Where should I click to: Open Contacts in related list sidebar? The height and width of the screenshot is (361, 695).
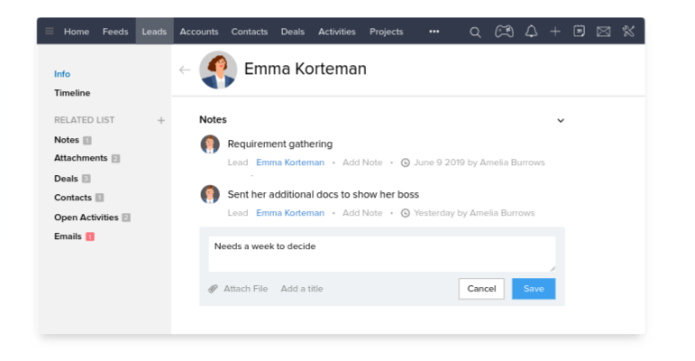[73, 198]
